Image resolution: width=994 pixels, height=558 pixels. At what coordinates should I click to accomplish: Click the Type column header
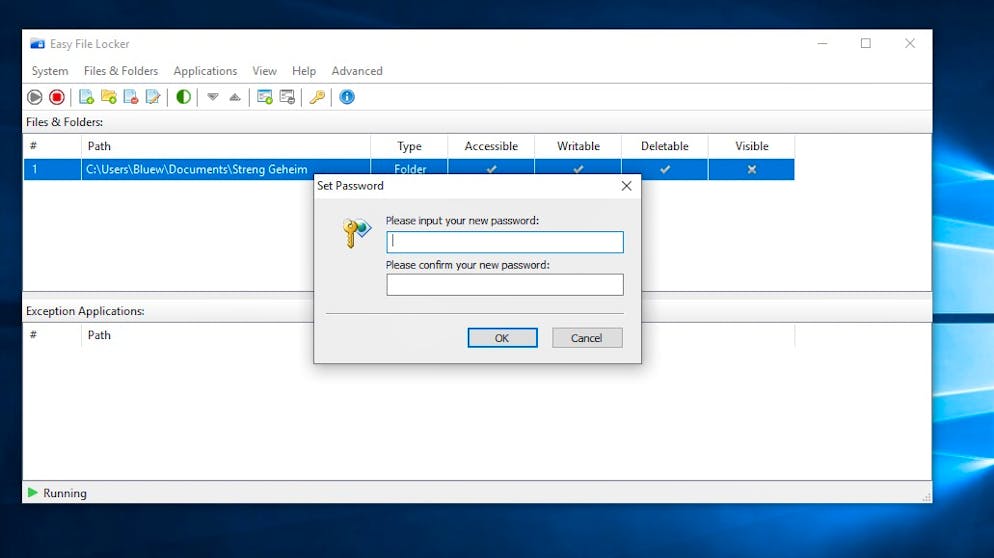tap(410, 146)
